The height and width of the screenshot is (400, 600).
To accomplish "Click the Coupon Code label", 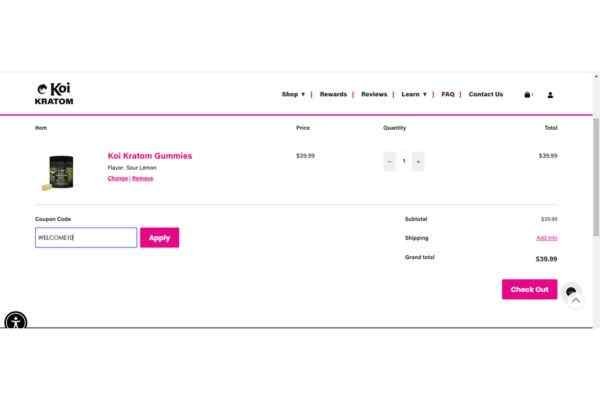I will point(53,219).
